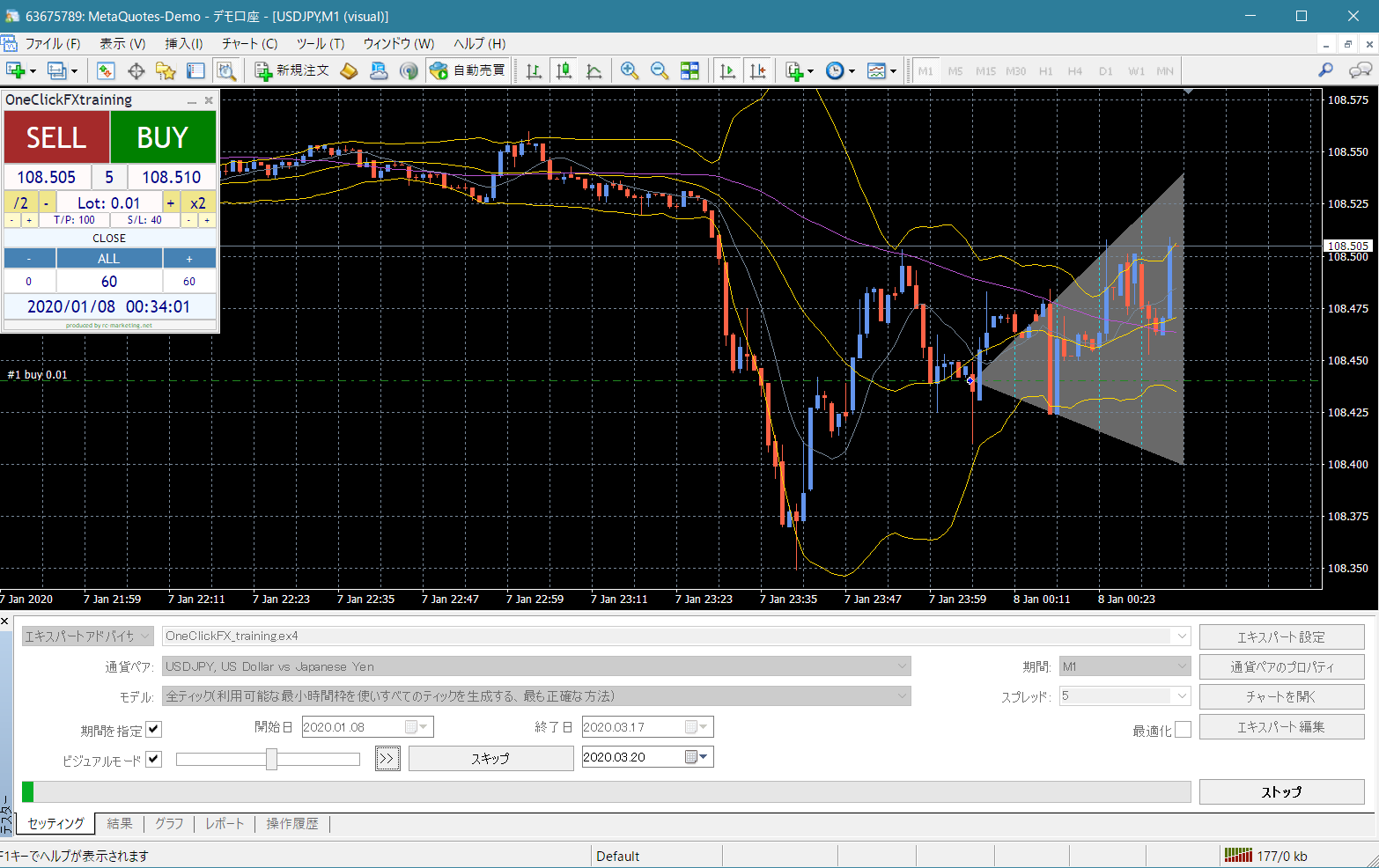Select the candlestick chart type icon

point(564,71)
